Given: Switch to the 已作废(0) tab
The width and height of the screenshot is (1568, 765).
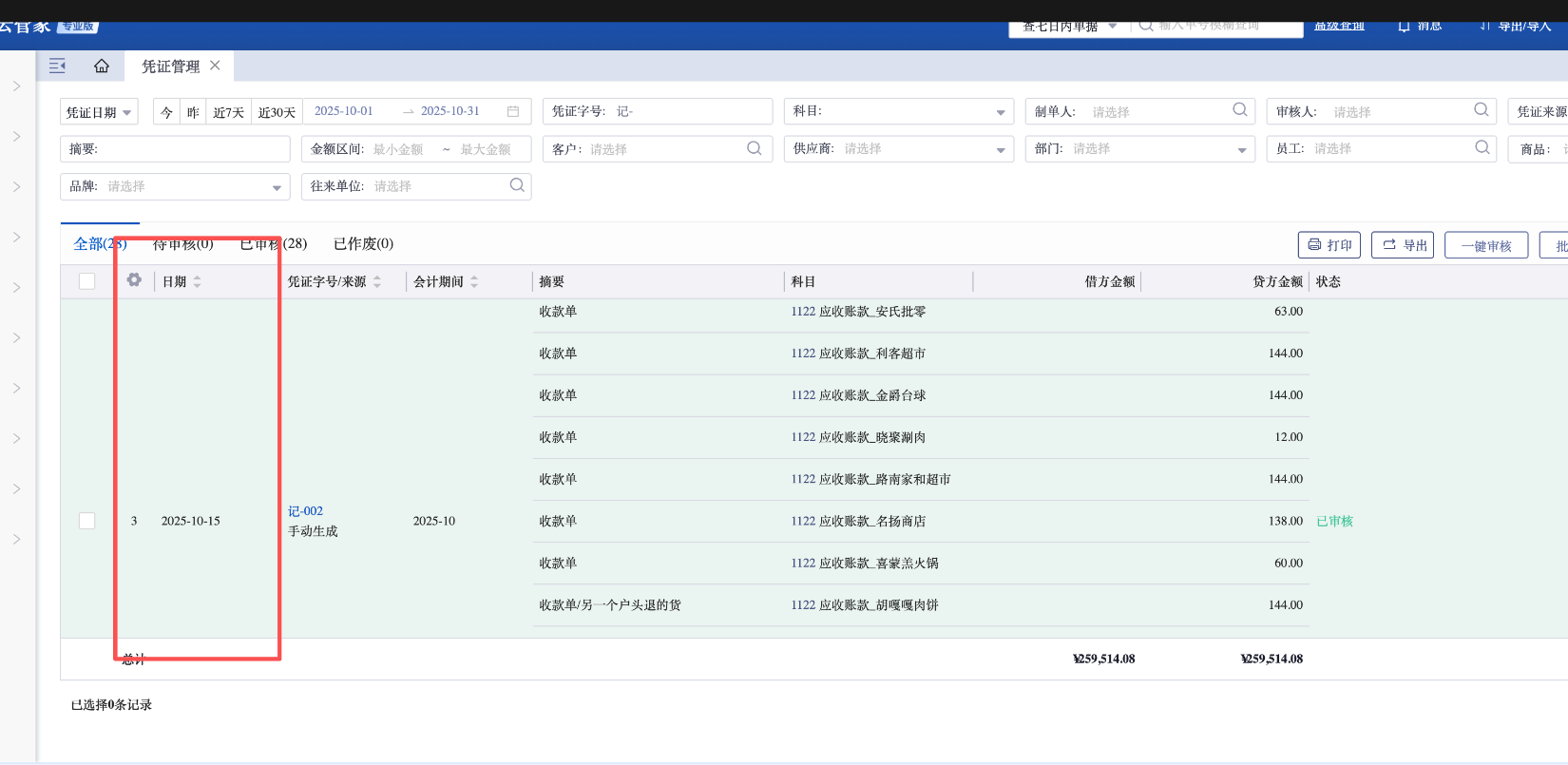Looking at the screenshot, I should 363,244.
